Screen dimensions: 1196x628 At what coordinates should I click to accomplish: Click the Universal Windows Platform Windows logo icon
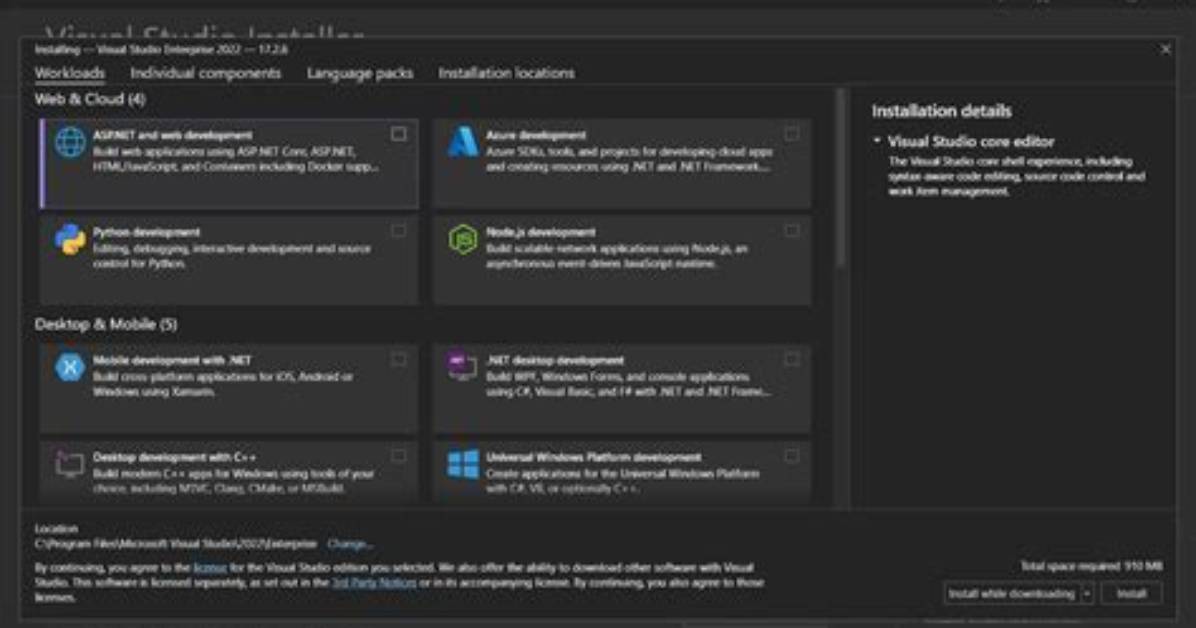pyautogui.click(x=462, y=464)
